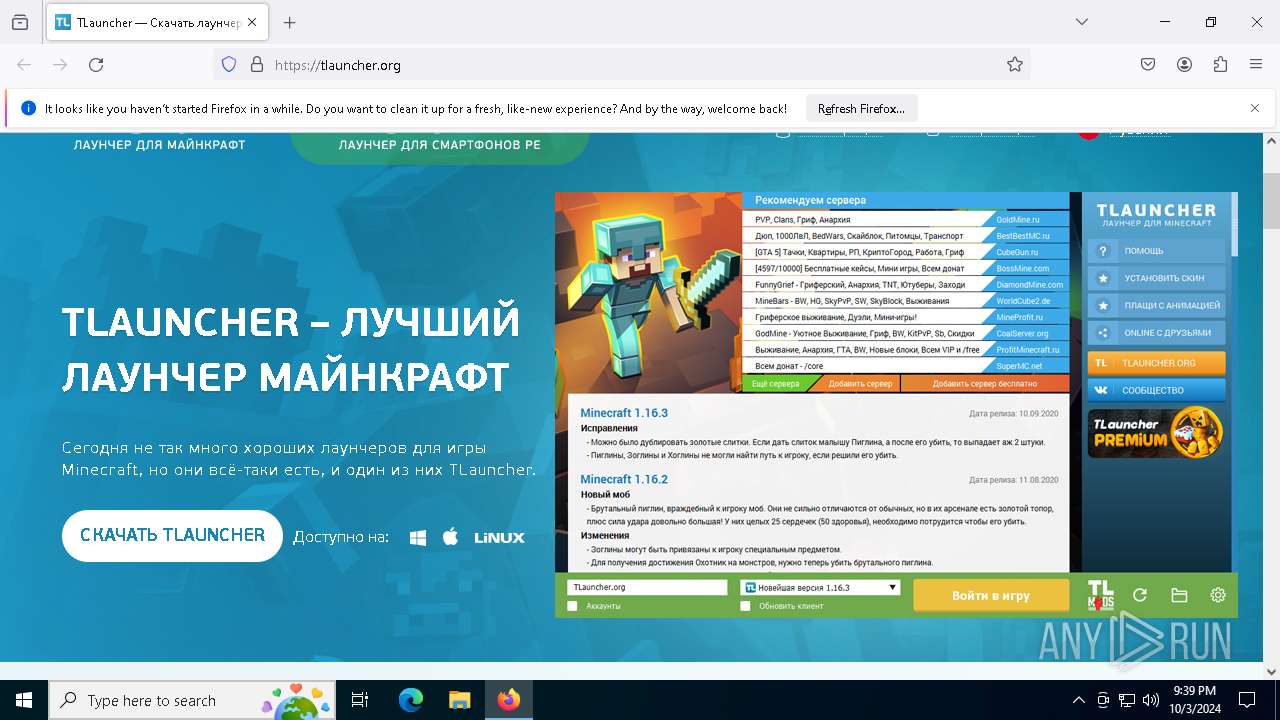
Task: Open the Minecraft 1.16.2 heading link
Action: [624, 479]
